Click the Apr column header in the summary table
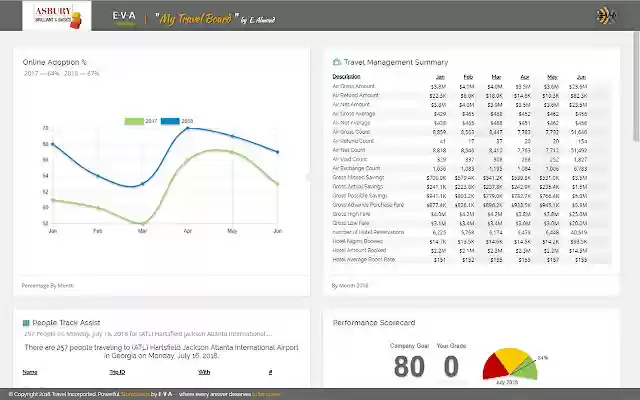Image resolution: width=640 pixels, height=400 pixels. (525, 77)
